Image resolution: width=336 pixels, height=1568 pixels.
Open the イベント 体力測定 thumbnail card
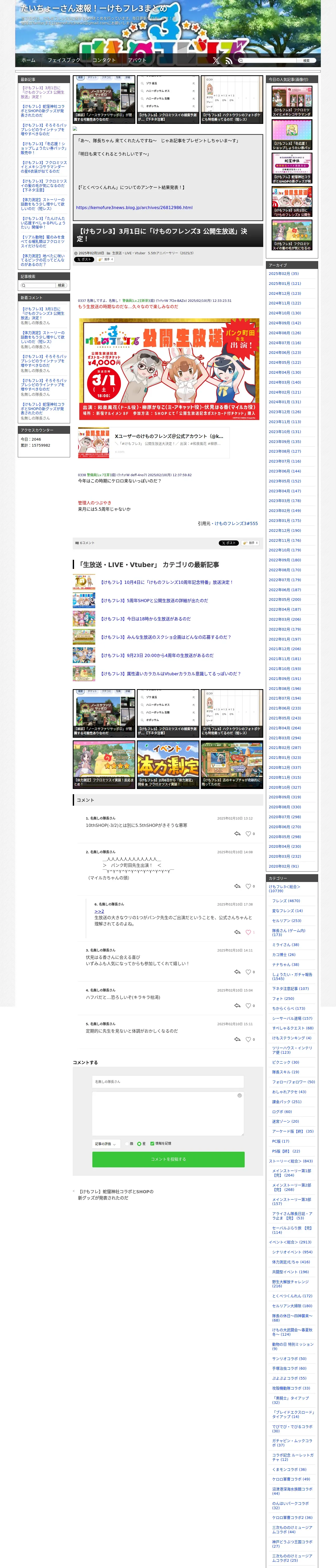(x=168, y=764)
